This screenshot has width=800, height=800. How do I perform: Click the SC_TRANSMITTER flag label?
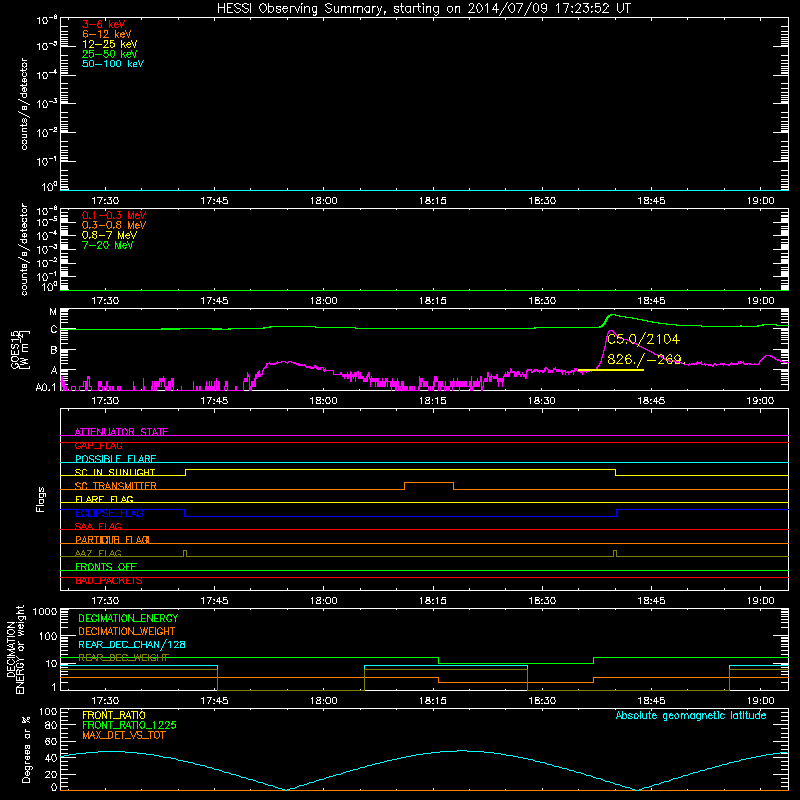tap(115, 486)
